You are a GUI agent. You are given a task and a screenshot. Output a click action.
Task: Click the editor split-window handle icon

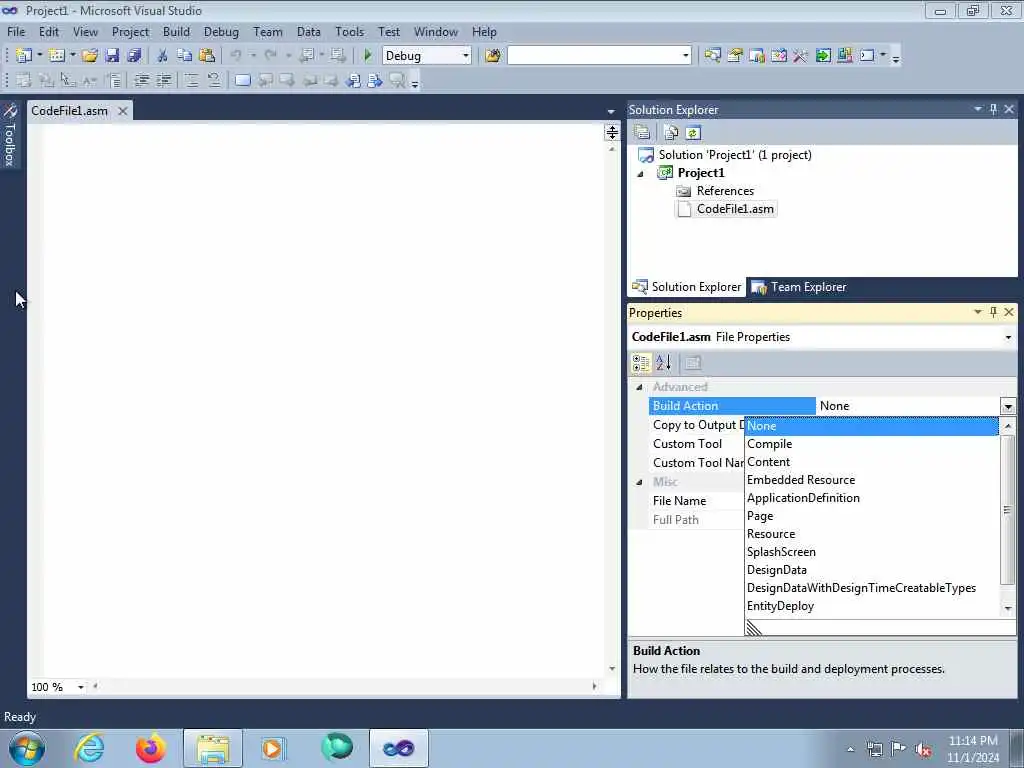612,133
